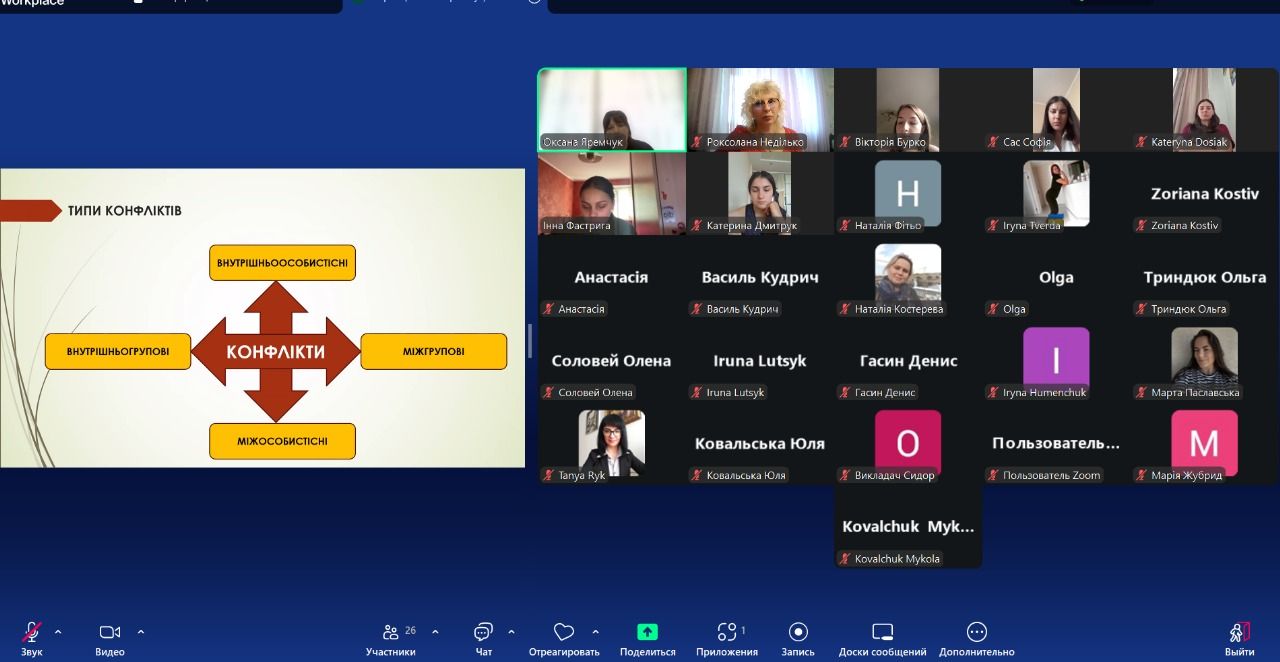This screenshot has height=662, width=1280.
Task: Click the Kovalchuk Mykola participant tile
Action: click(908, 527)
